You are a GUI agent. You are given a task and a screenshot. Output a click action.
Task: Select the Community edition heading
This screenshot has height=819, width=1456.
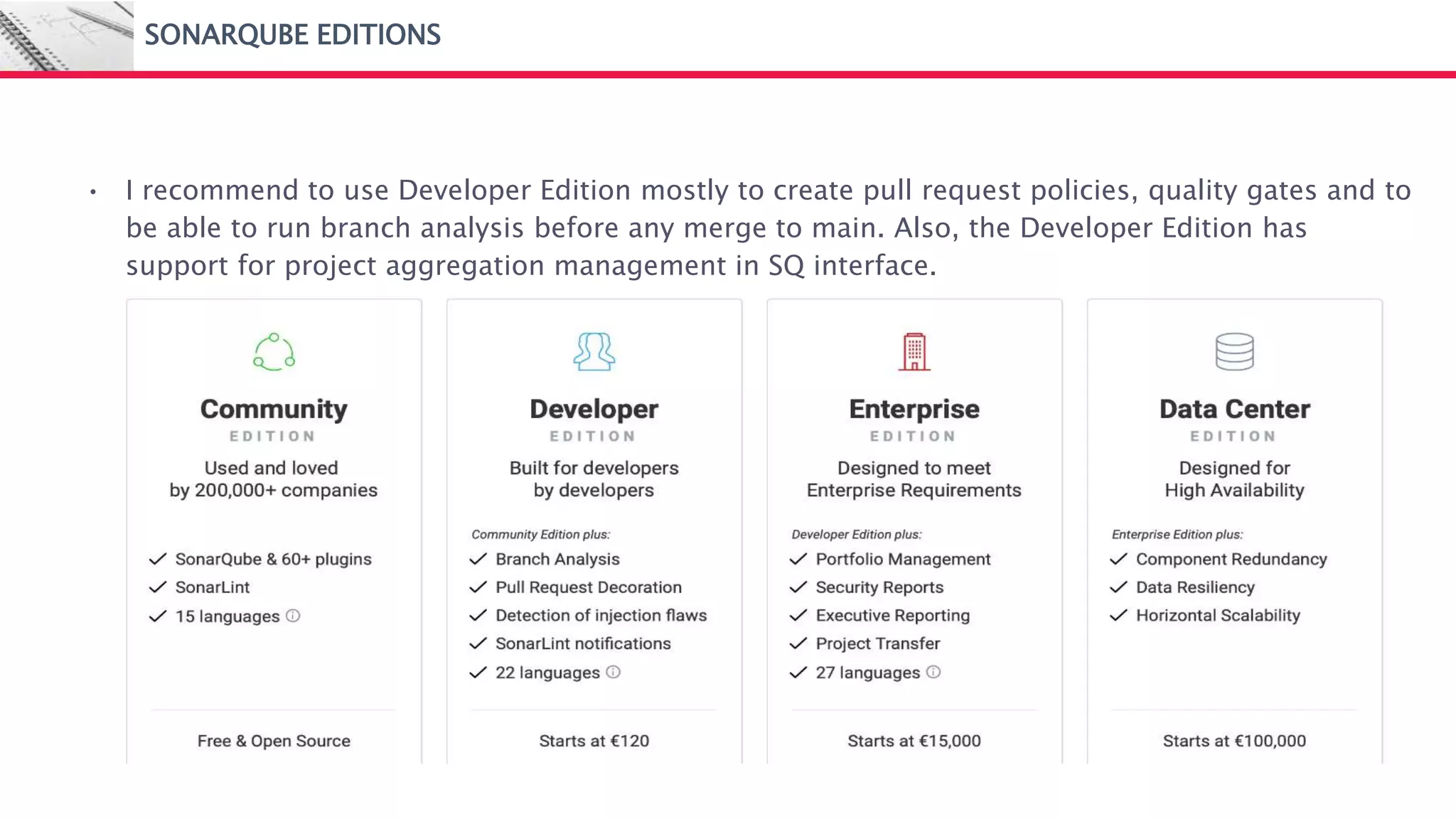point(274,409)
